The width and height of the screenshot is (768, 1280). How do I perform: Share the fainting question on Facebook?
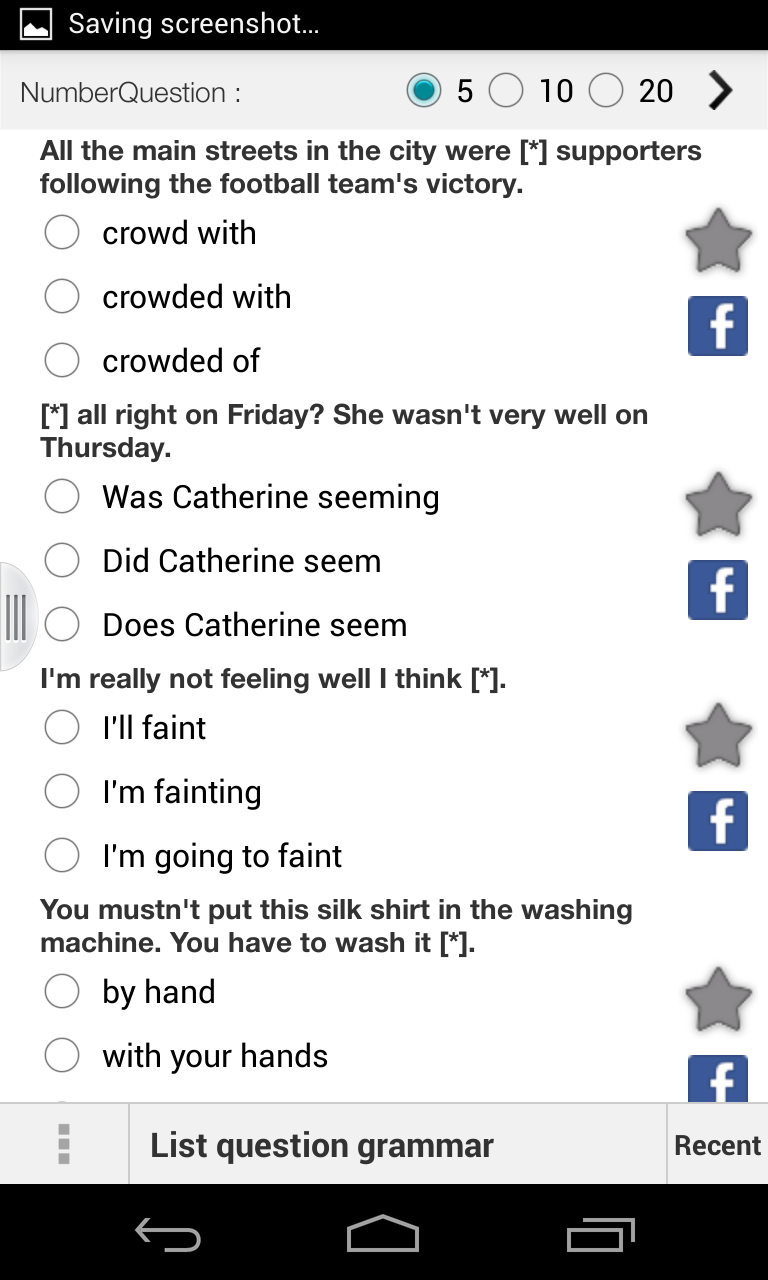[718, 821]
